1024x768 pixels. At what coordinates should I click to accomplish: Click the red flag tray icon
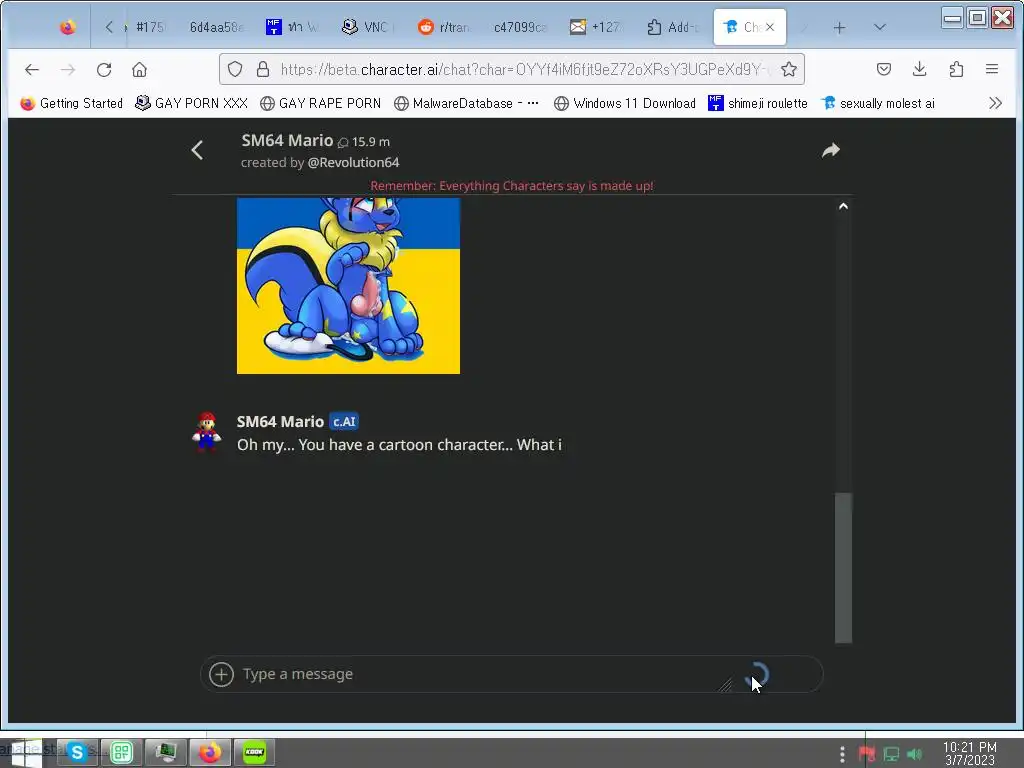867,754
